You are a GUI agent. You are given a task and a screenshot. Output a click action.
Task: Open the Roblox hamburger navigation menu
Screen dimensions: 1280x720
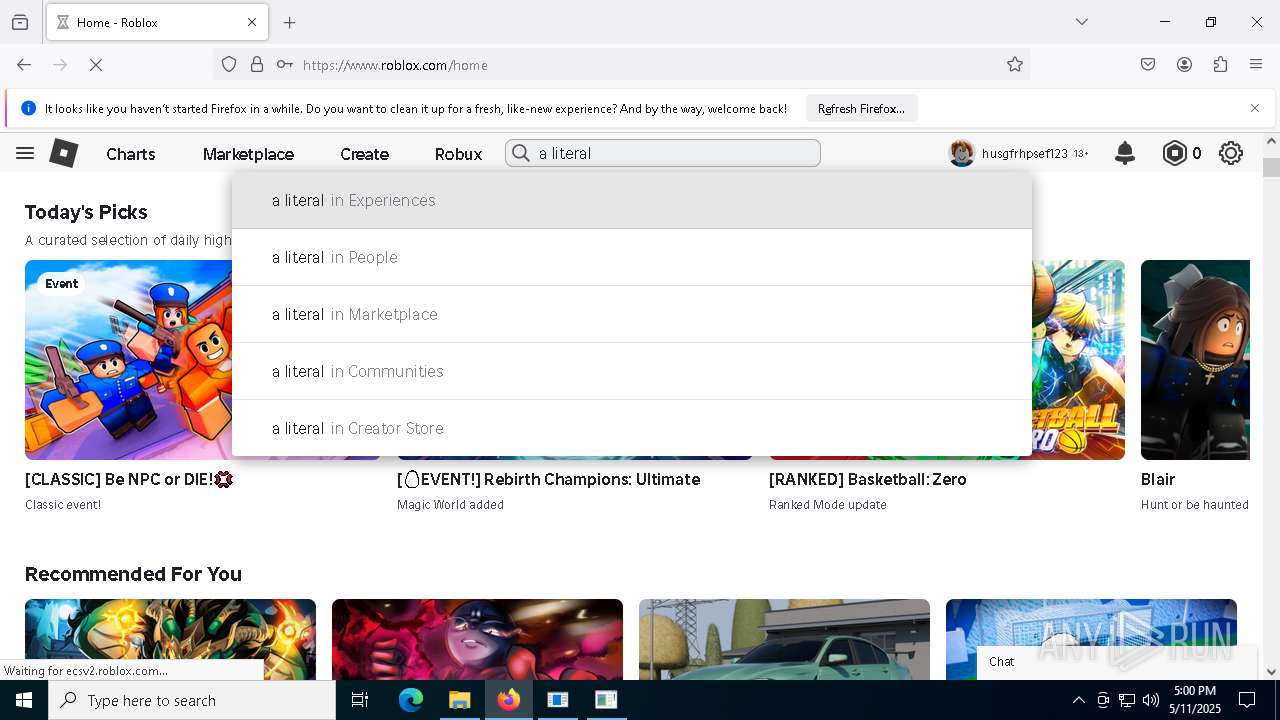pyautogui.click(x=25, y=153)
